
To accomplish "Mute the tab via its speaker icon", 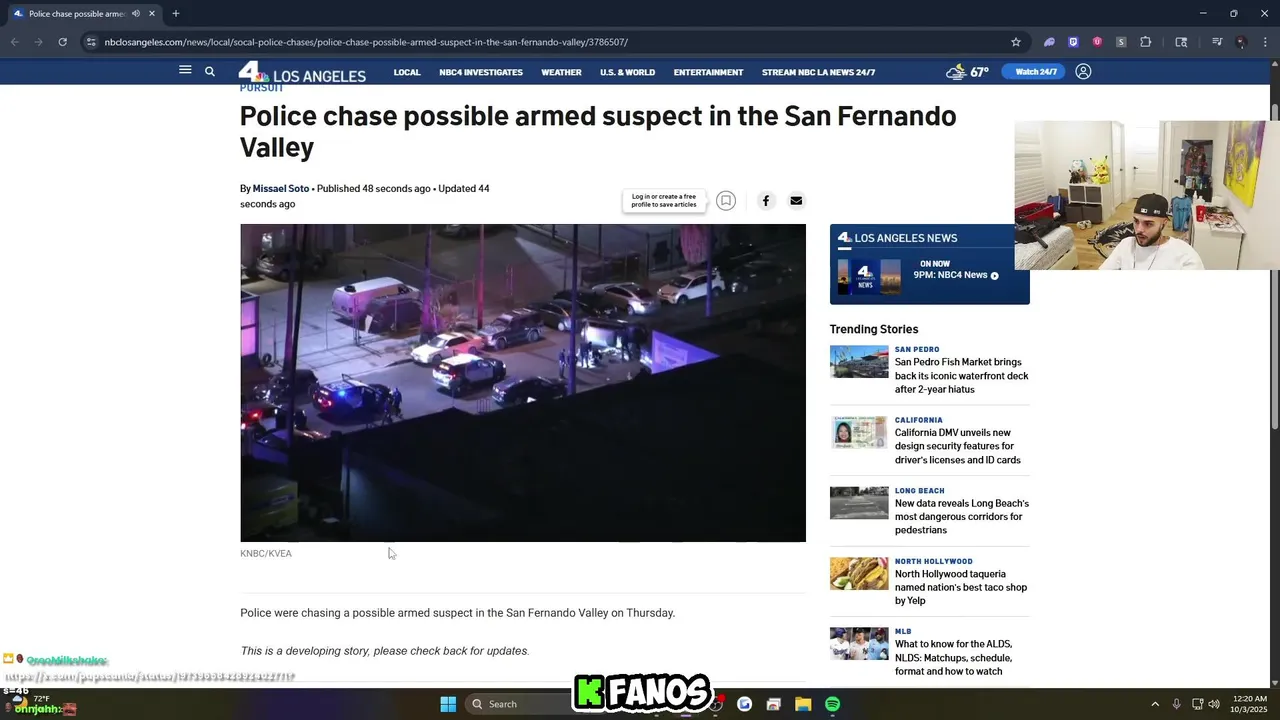I will point(136,14).
